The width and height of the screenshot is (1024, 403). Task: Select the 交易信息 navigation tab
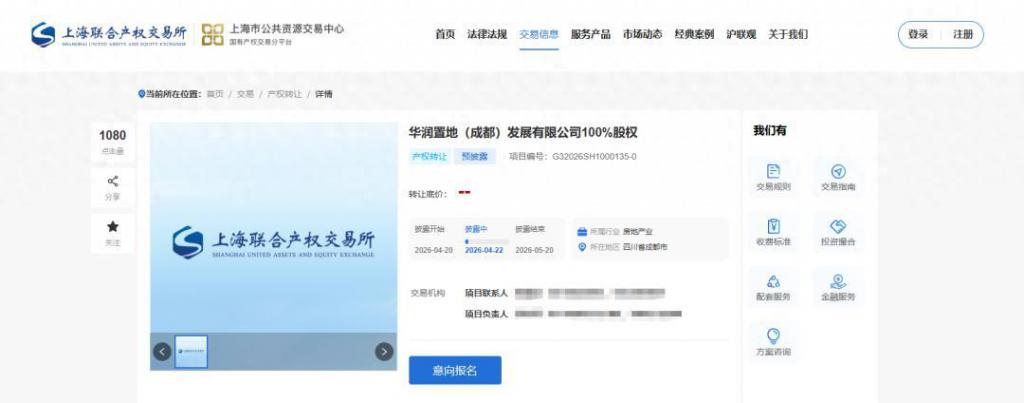point(539,35)
